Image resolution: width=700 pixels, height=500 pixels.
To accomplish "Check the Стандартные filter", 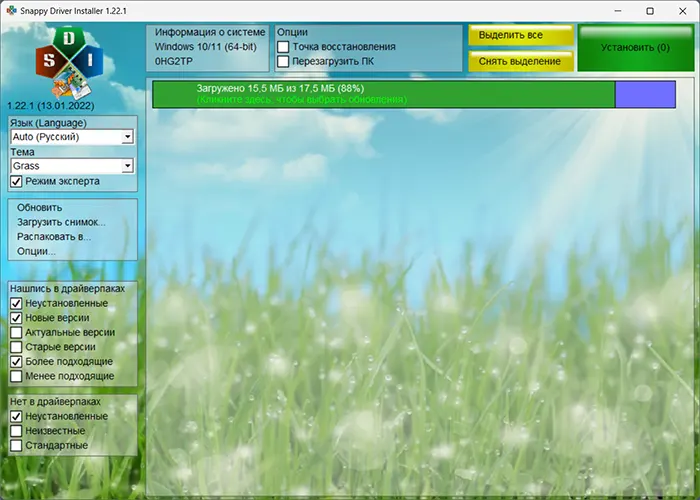I will tap(16, 446).
